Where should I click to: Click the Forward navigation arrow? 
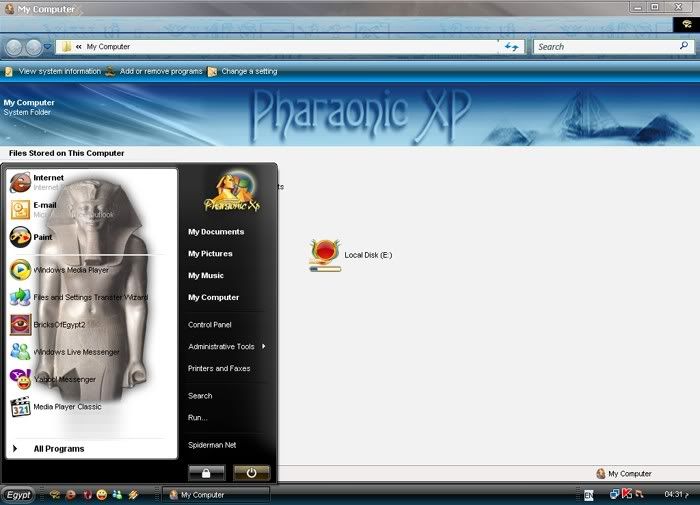(x=33, y=47)
